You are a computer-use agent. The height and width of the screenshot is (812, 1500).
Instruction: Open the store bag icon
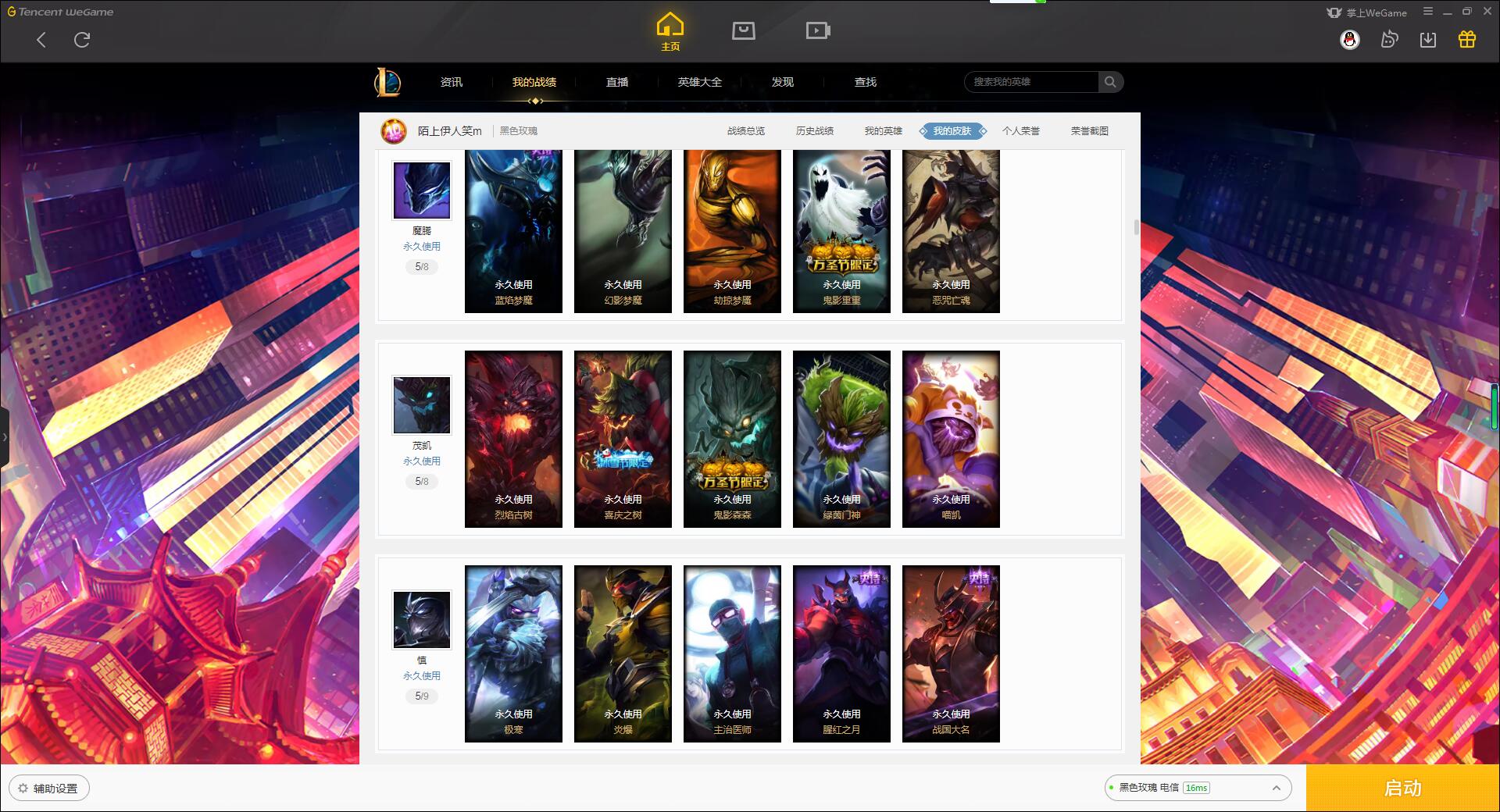(744, 30)
